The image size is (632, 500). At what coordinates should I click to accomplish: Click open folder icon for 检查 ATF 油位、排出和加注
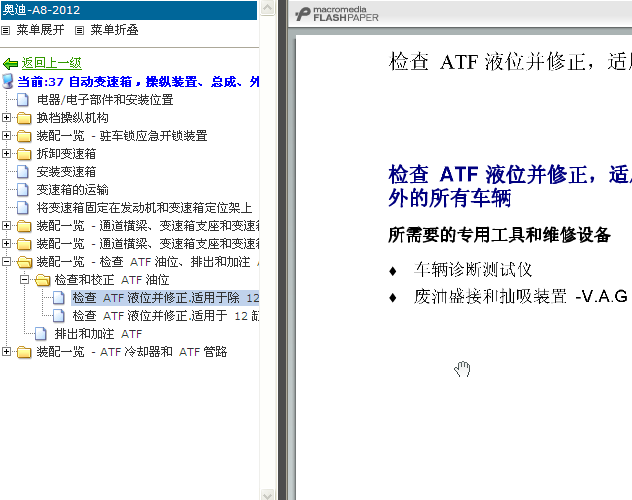[x=25, y=262]
